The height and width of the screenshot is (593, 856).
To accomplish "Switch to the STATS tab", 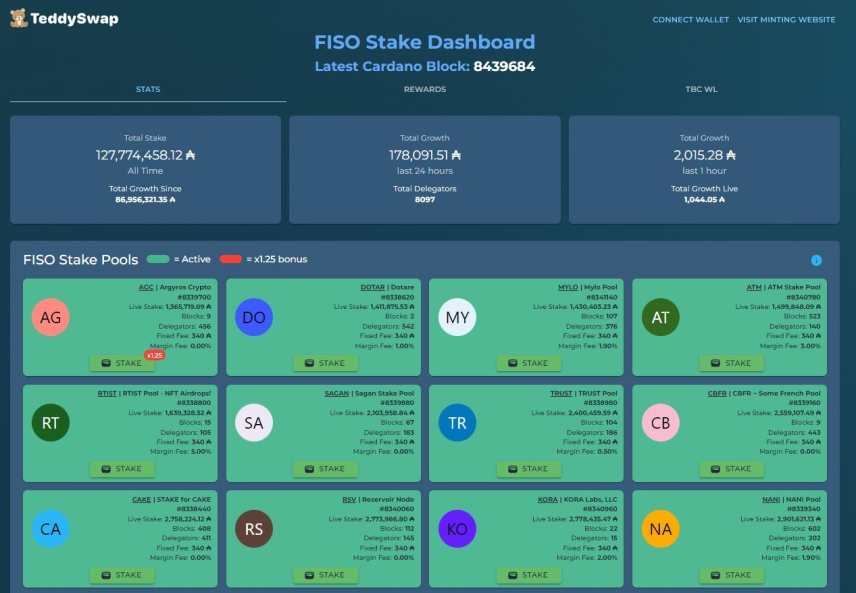I will tap(148, 89).
